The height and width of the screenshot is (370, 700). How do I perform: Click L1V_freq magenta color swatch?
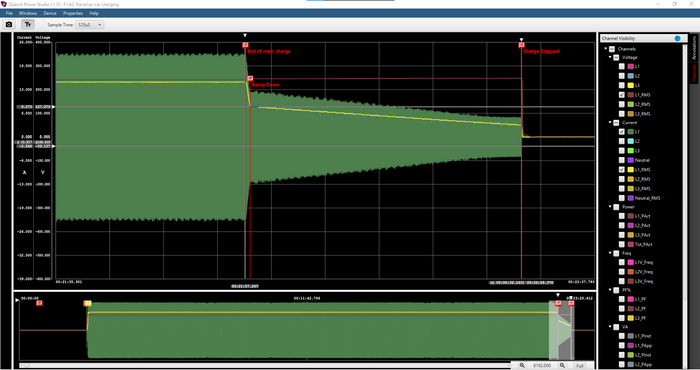click(630, 262)
